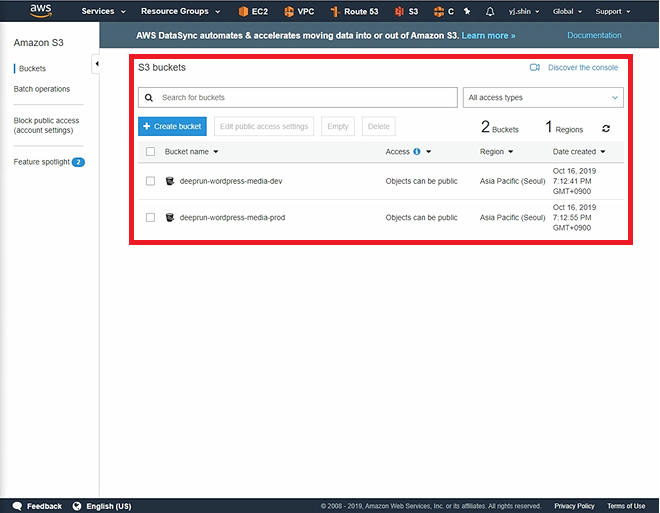Sort by Date created column
This screenshot has width=660, height=513.
(579, 152)
